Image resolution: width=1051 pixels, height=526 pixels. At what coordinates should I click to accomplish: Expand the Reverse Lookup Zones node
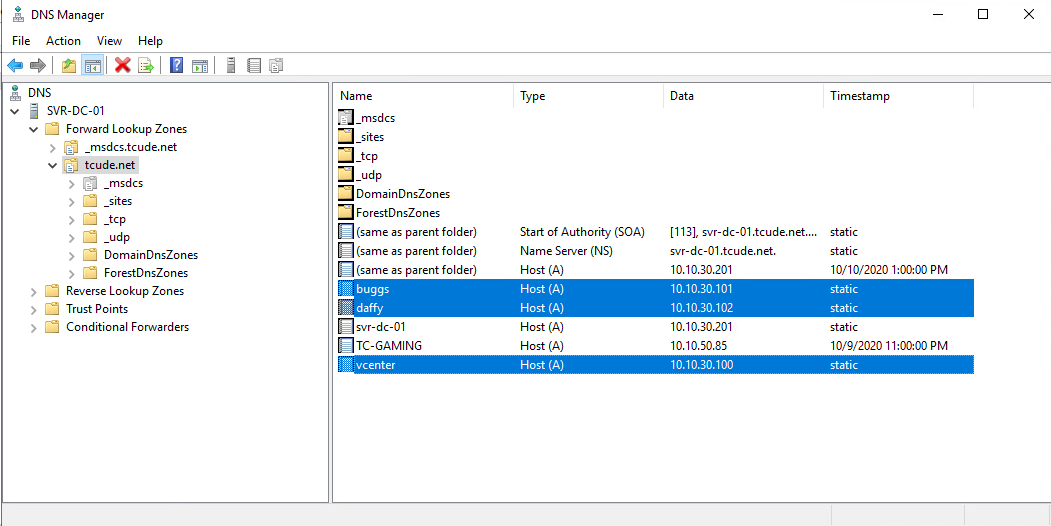click(34, 291)
